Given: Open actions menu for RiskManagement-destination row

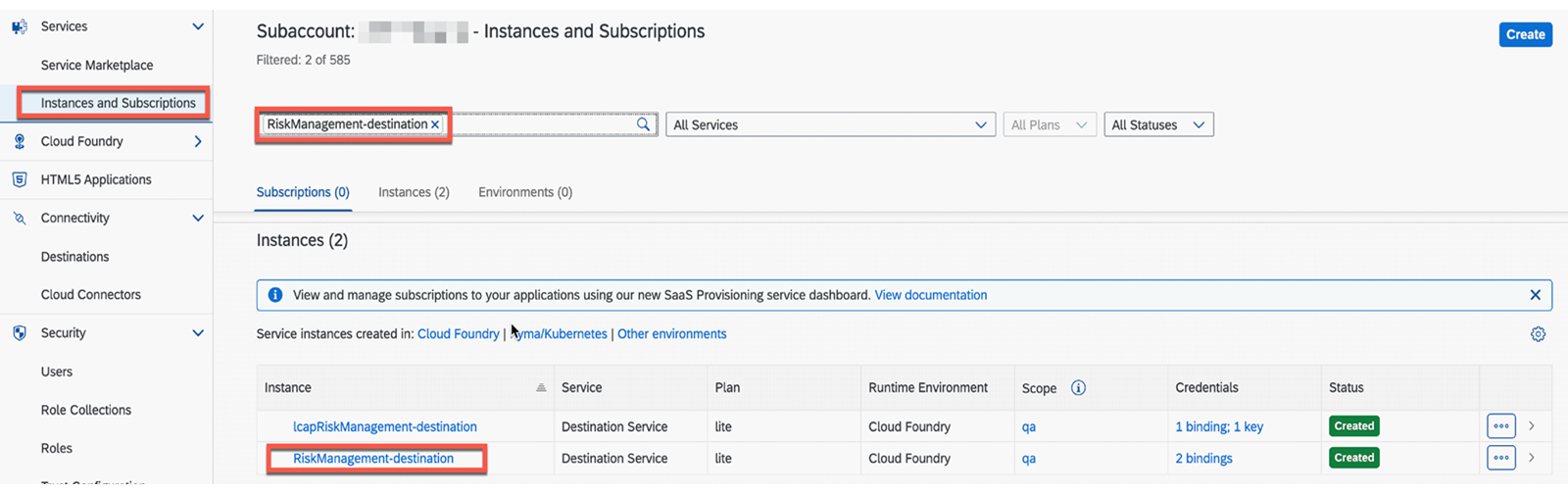Looking at the screenshot, I should tap(1500, 458).
